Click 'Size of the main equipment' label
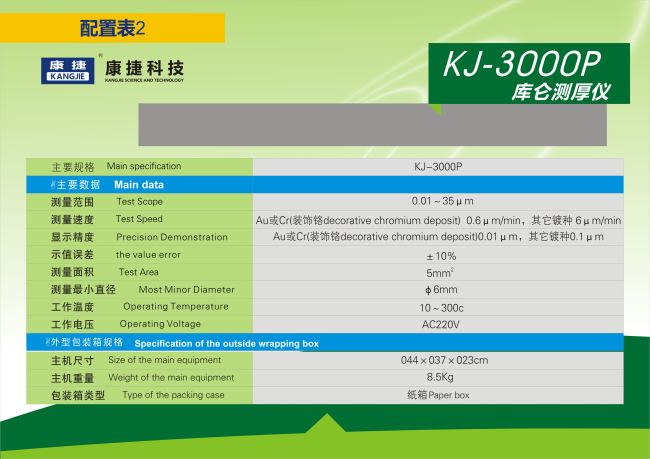The image size is (650, 459). 165,360
